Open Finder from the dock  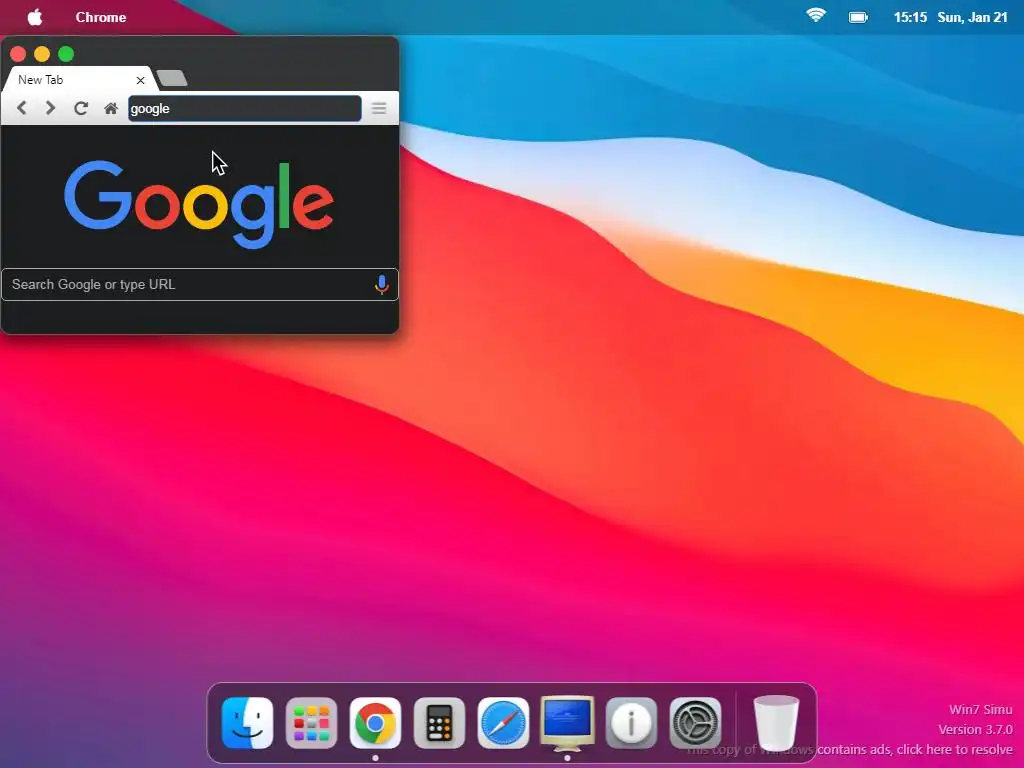tap(248, 723)
